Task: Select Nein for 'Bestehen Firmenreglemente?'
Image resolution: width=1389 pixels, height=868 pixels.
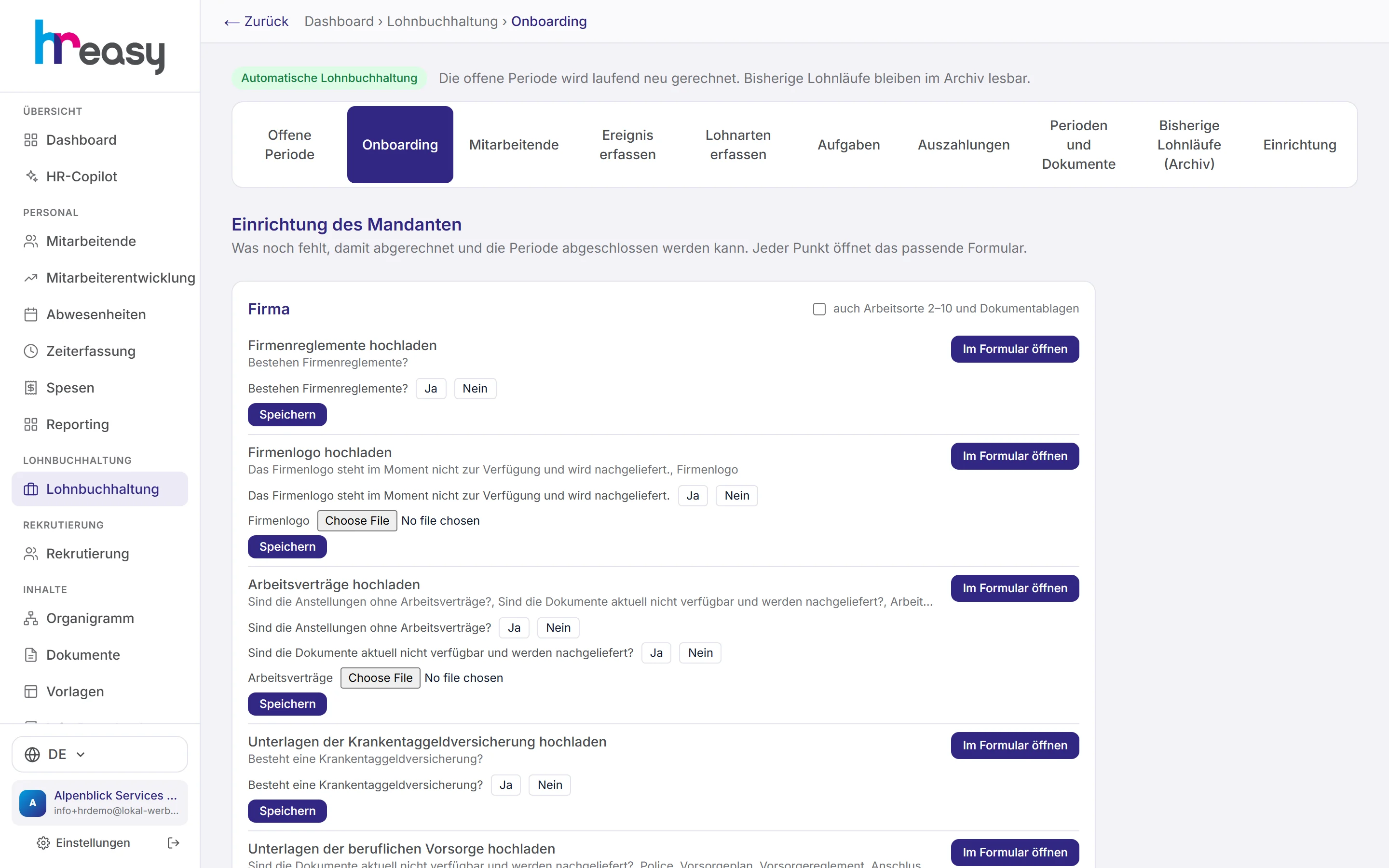Action: [x=475, y=389]
